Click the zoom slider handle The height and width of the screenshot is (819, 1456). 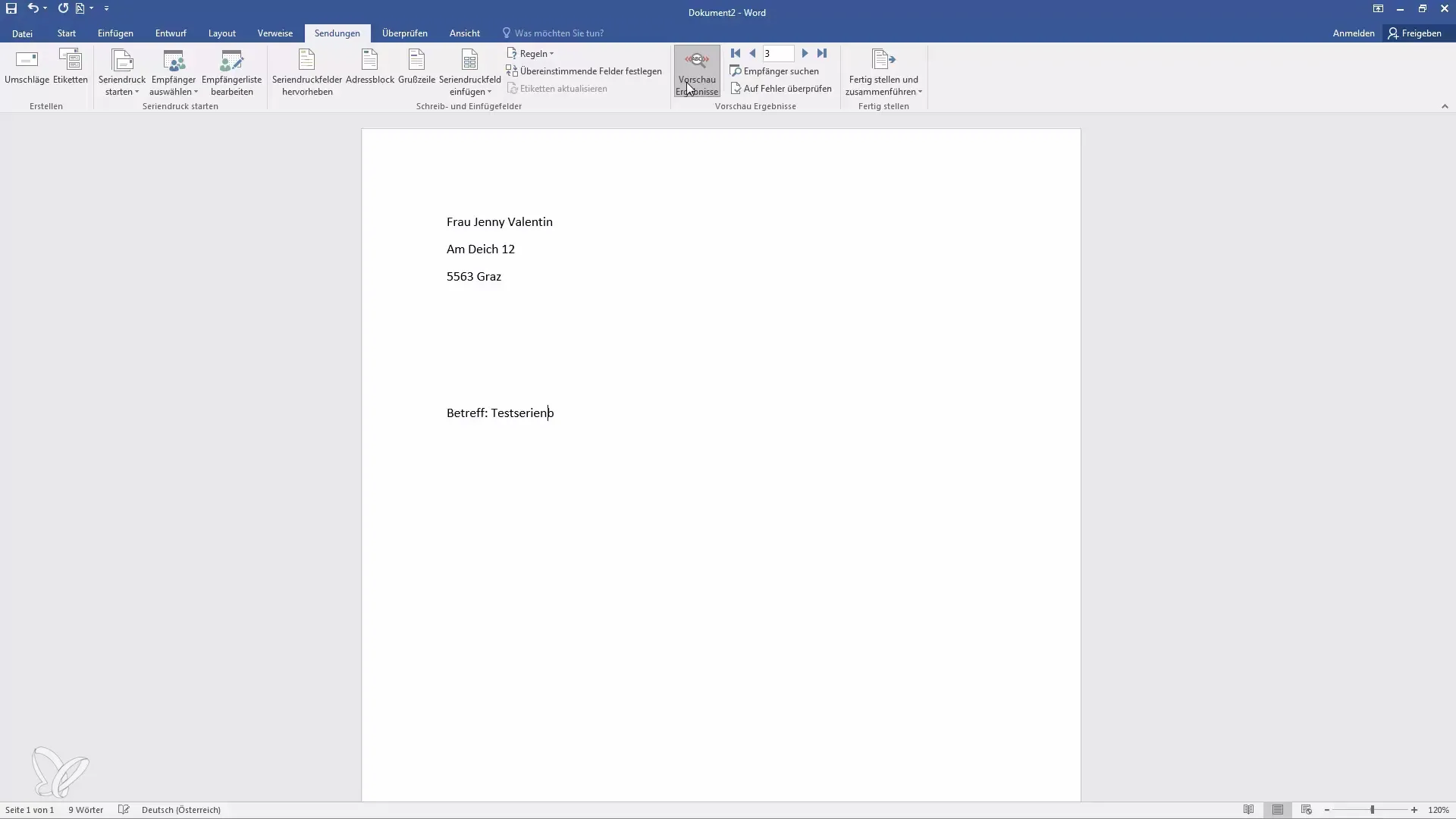(1372, 810)
